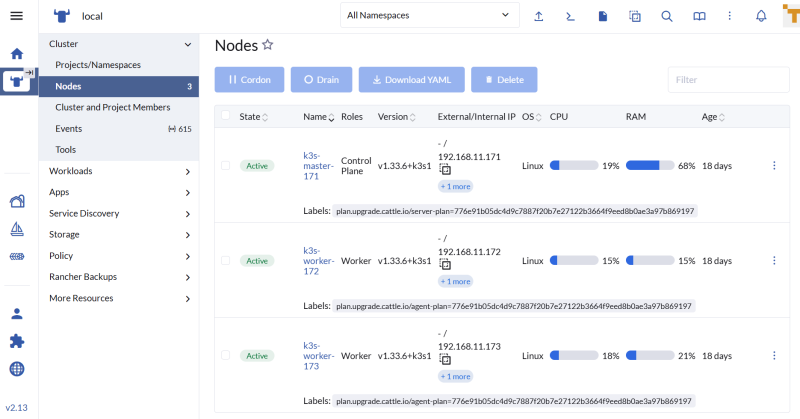Open the k3s-worker-172 node link
This screenshot has width=800, height=419.
(x=318, y=261)
